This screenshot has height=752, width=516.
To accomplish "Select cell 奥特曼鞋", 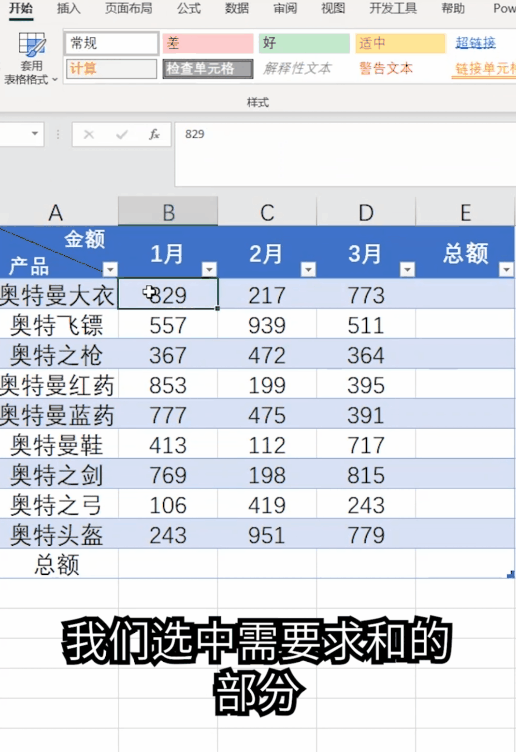I will [x=58, y=445].
